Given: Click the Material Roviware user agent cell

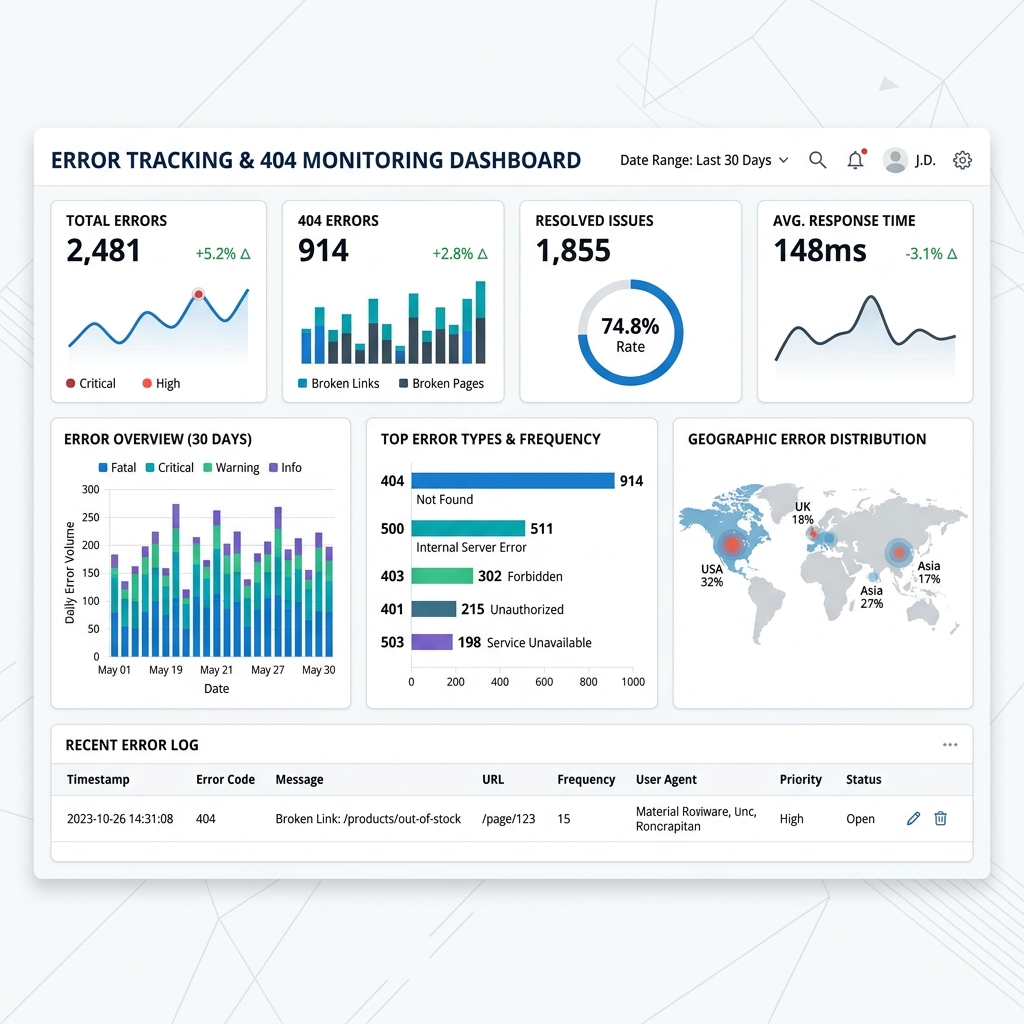Looking at the screenshot, I should tap(696, 818).
